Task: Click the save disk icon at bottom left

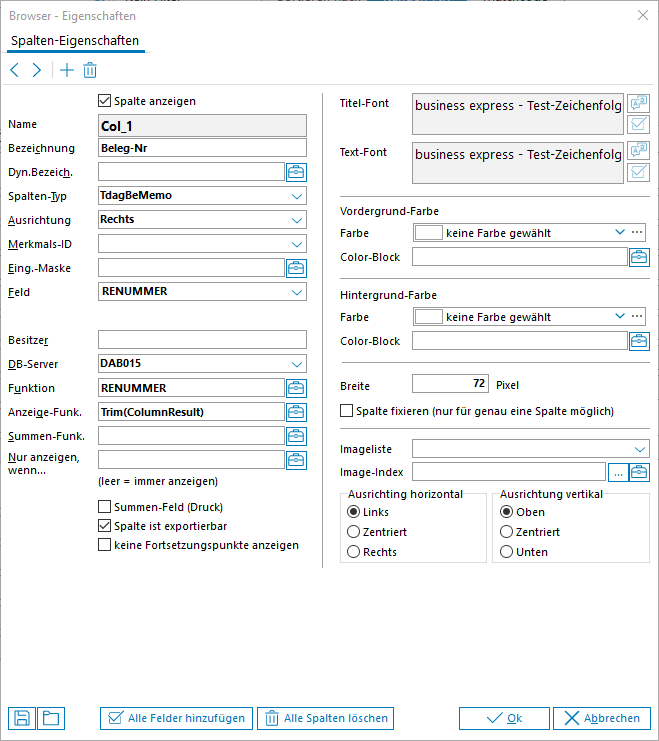Action: [21, 718]
